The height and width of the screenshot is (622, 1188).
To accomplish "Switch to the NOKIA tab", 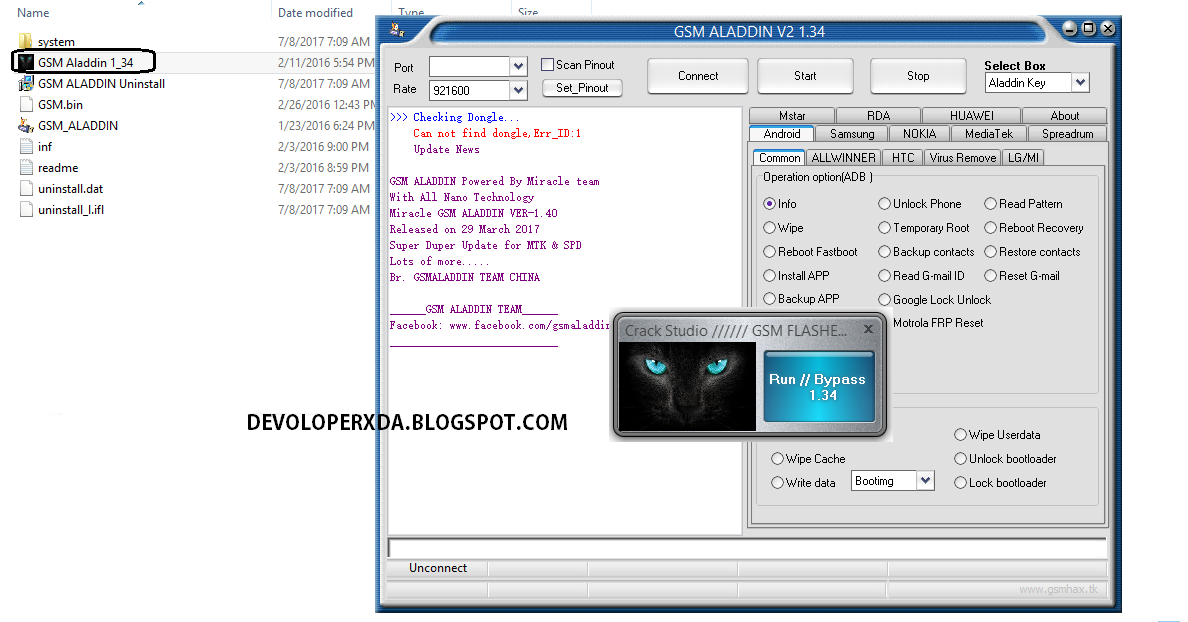I will pos(919,134).
